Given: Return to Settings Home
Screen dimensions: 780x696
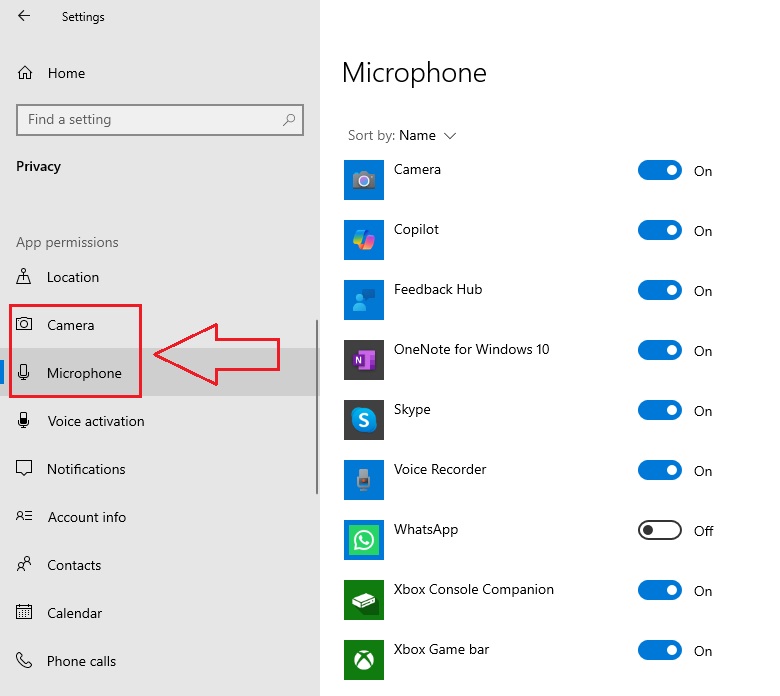Looking at the screenshot, I should tap(66, 73).
